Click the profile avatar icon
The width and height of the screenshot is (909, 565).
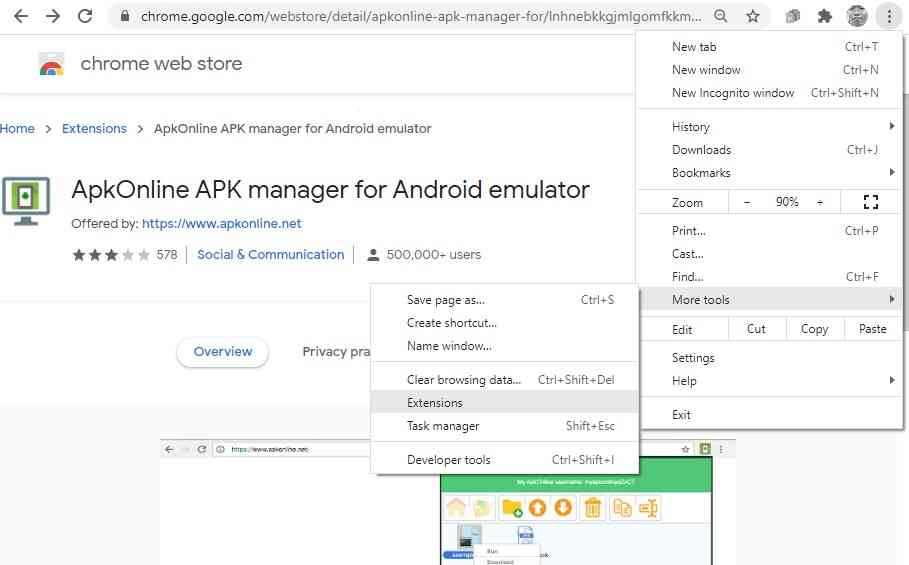[857, 16]
